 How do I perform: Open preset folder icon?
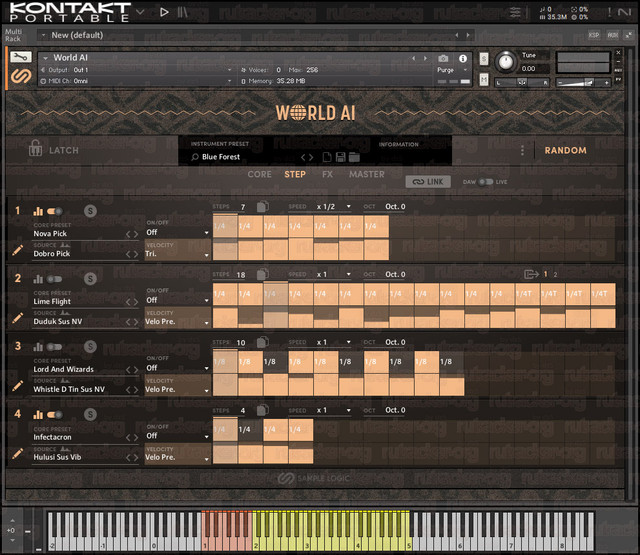click(354, 157)
